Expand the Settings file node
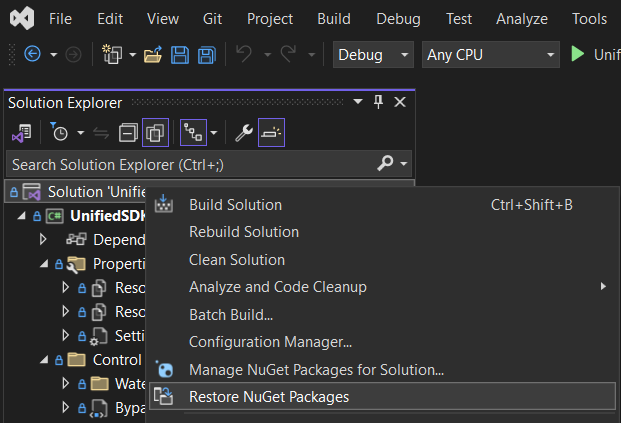Screen dimensions: 621x423 66,335
